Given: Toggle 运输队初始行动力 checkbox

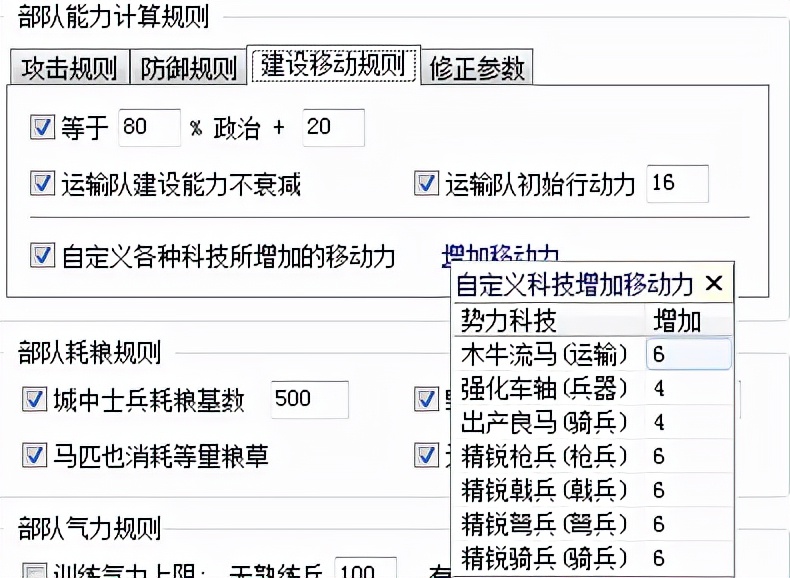Looking at the screenshot, I should (x=426, y=183).
